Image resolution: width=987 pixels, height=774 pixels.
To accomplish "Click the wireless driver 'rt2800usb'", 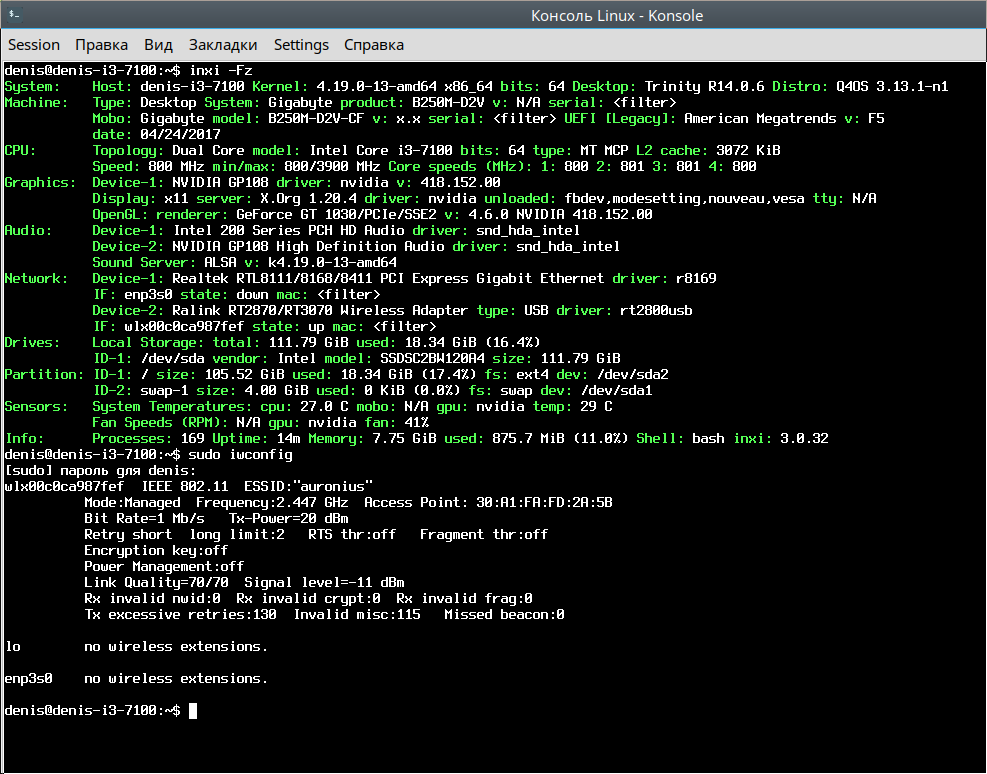I will [x=656, y=310].
